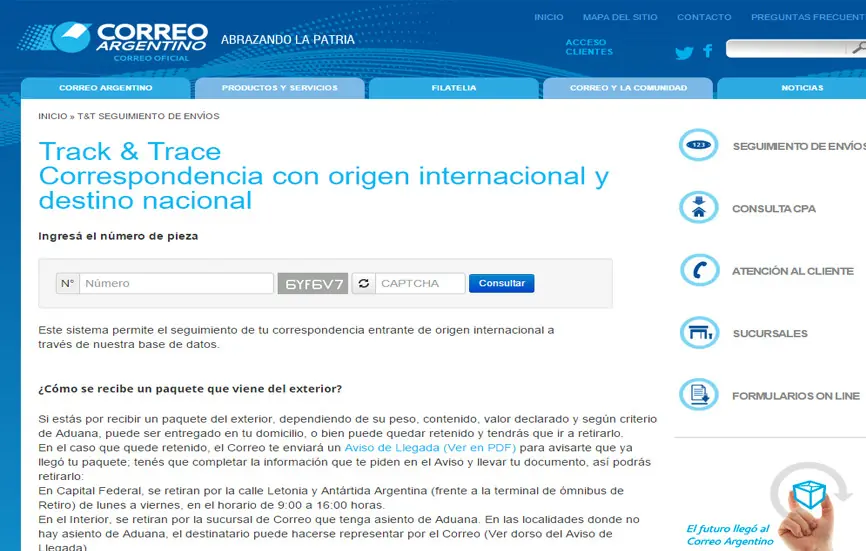Open the CONSULTA CPA sidebar link
This screenshot has width=866, height=551.
click(x=774, y=209)
